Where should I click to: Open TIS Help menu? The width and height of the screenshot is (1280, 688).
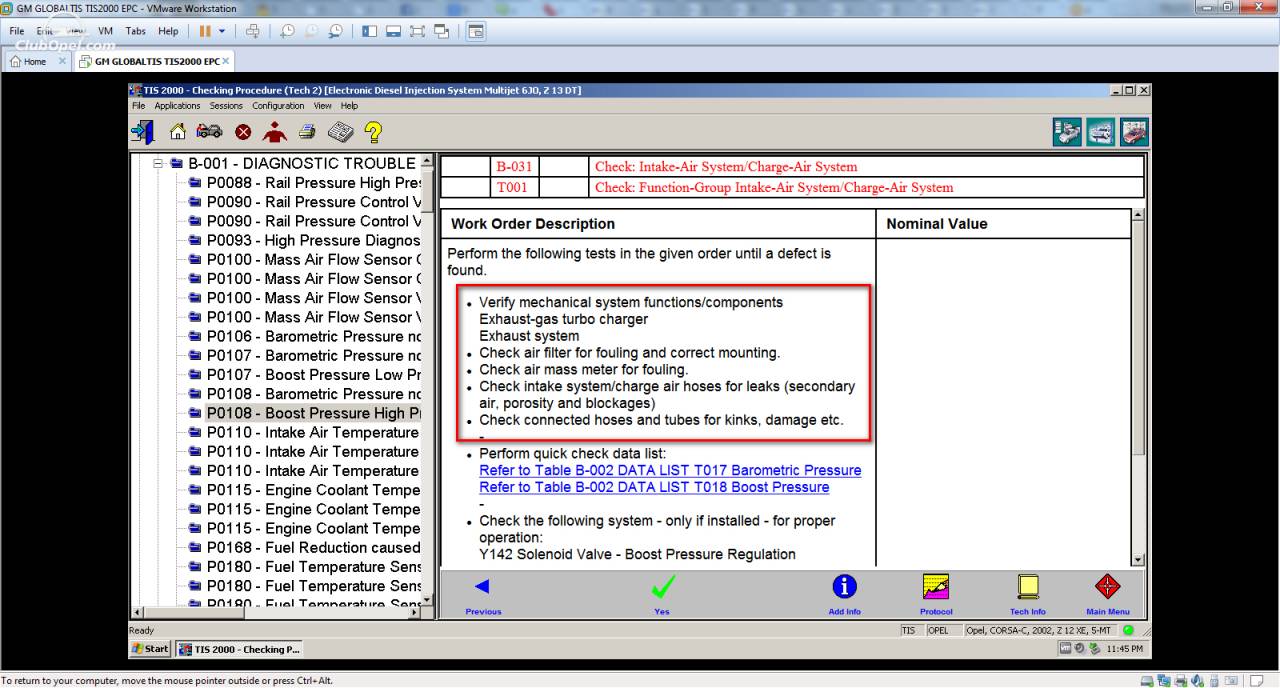[x=349, y=105]
